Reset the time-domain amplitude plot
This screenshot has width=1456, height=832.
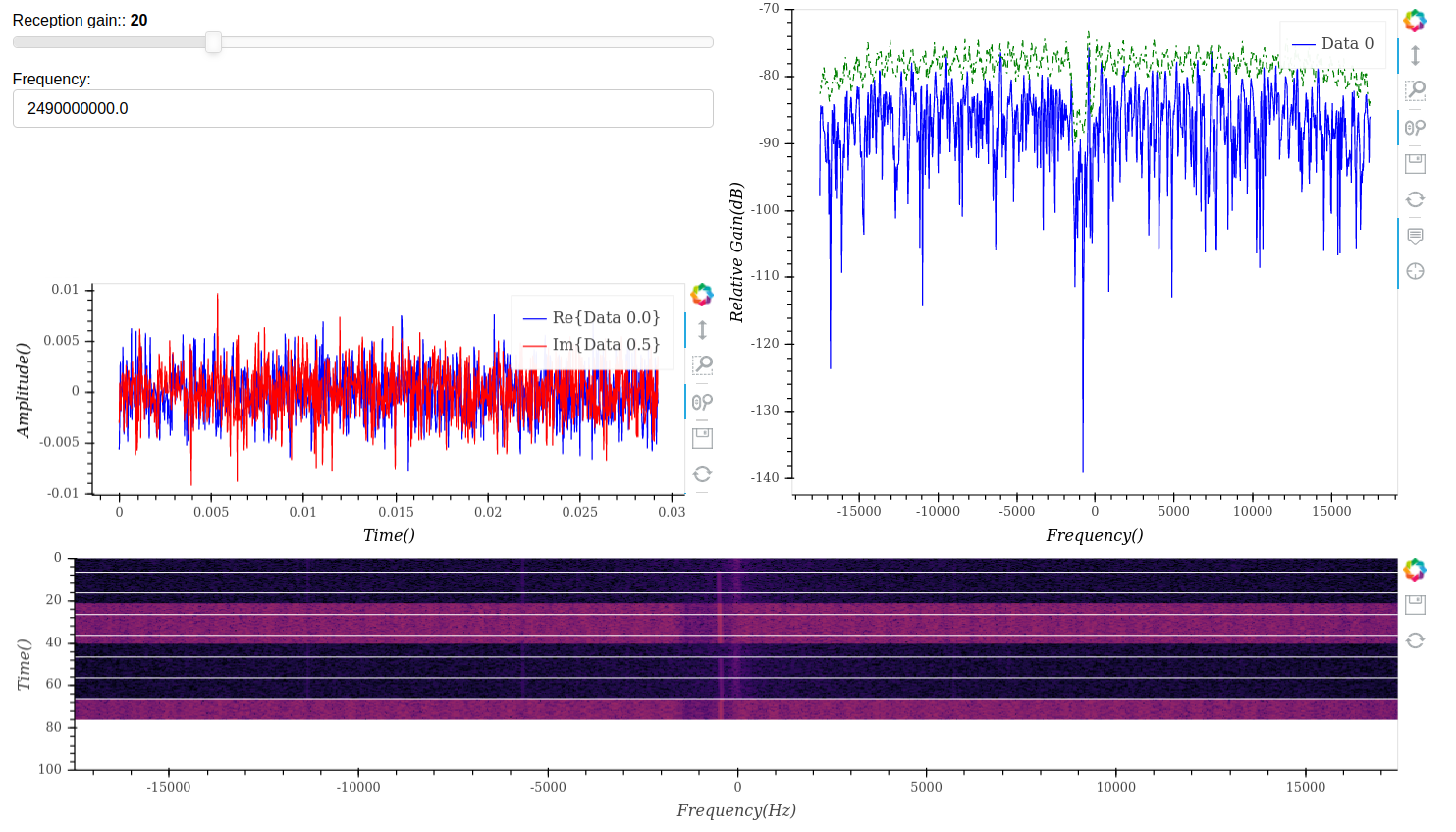pyautogui.click(x=702, y=473)
